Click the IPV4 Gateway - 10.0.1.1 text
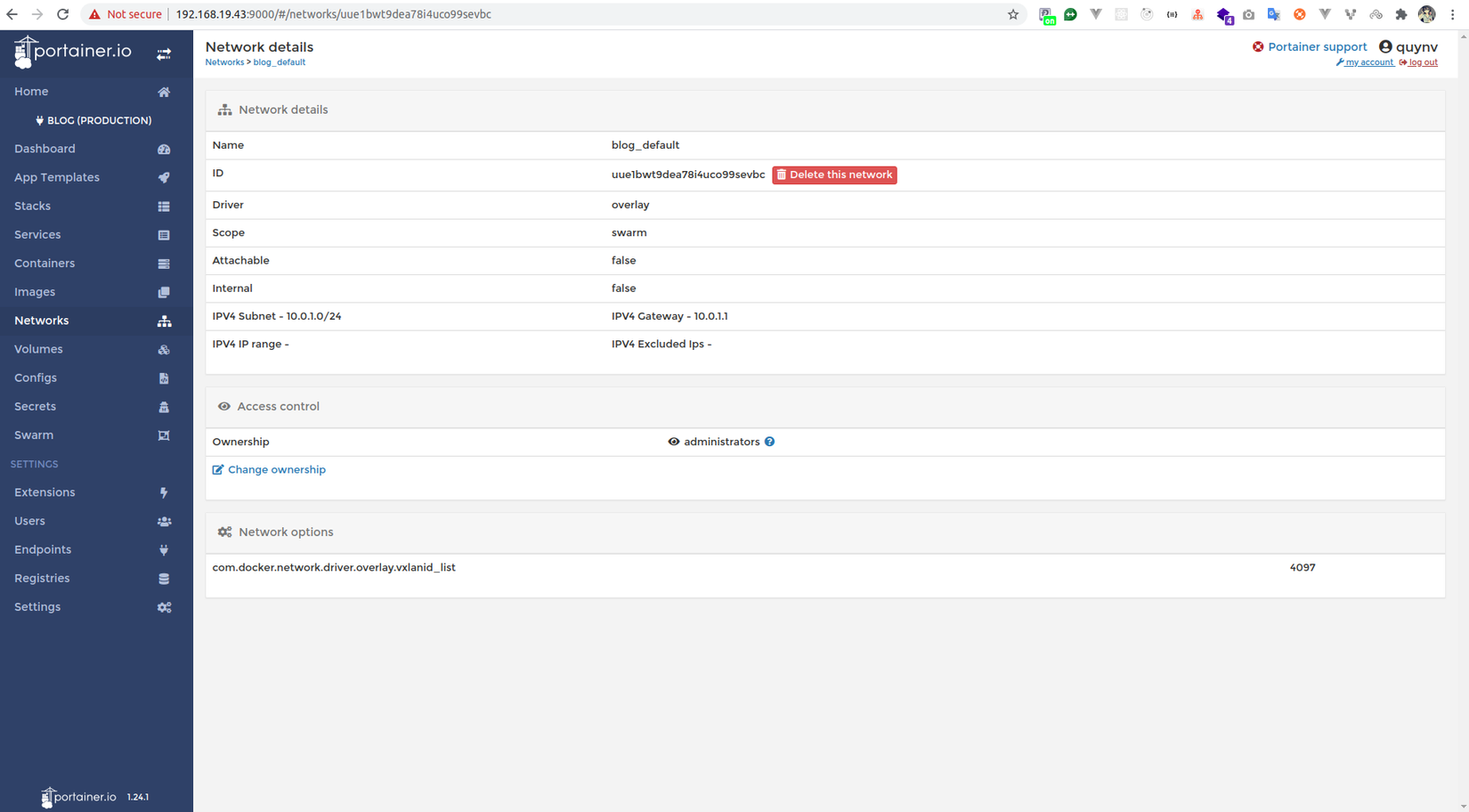1469x812 pixels. (x=670, y=316)
